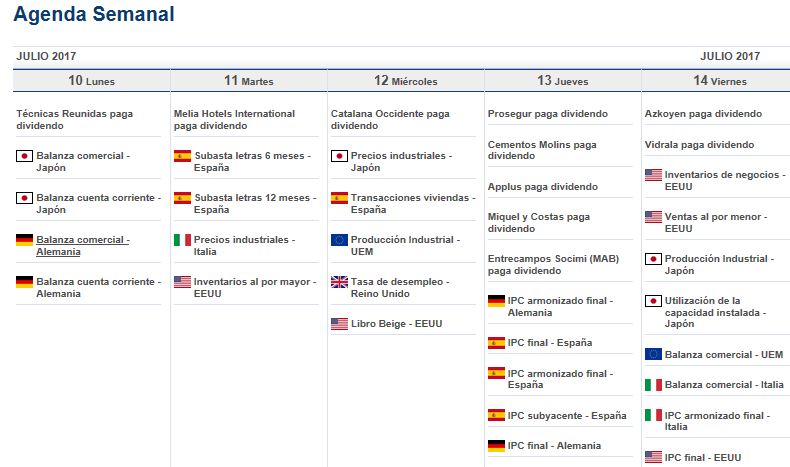Open Balanza cuenta corriente - Alemania event text
This screenshot has height=467, width=790.
pyautogui.click(x=98, y=288)
